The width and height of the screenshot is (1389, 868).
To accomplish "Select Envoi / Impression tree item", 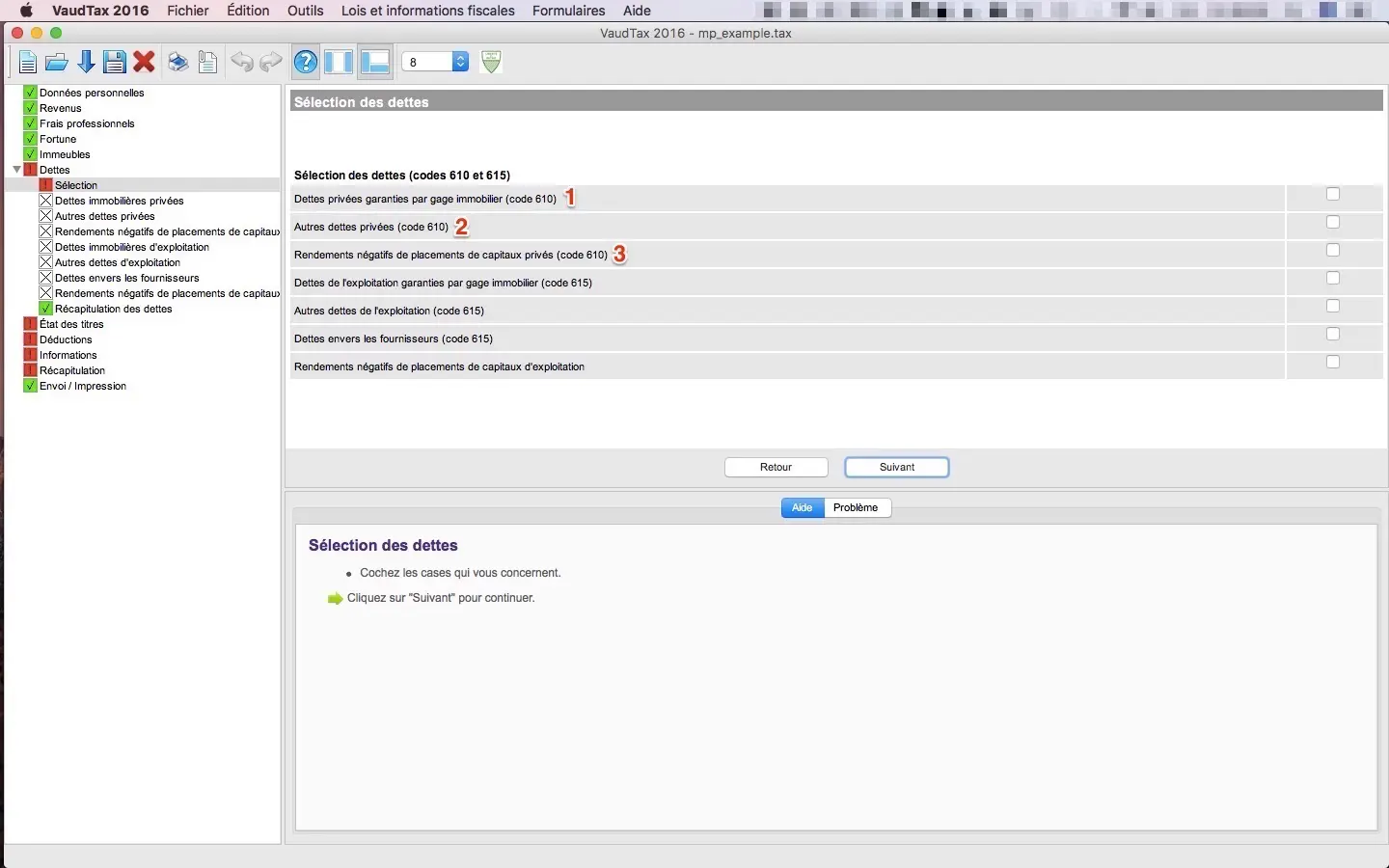I will click(83, 386).
